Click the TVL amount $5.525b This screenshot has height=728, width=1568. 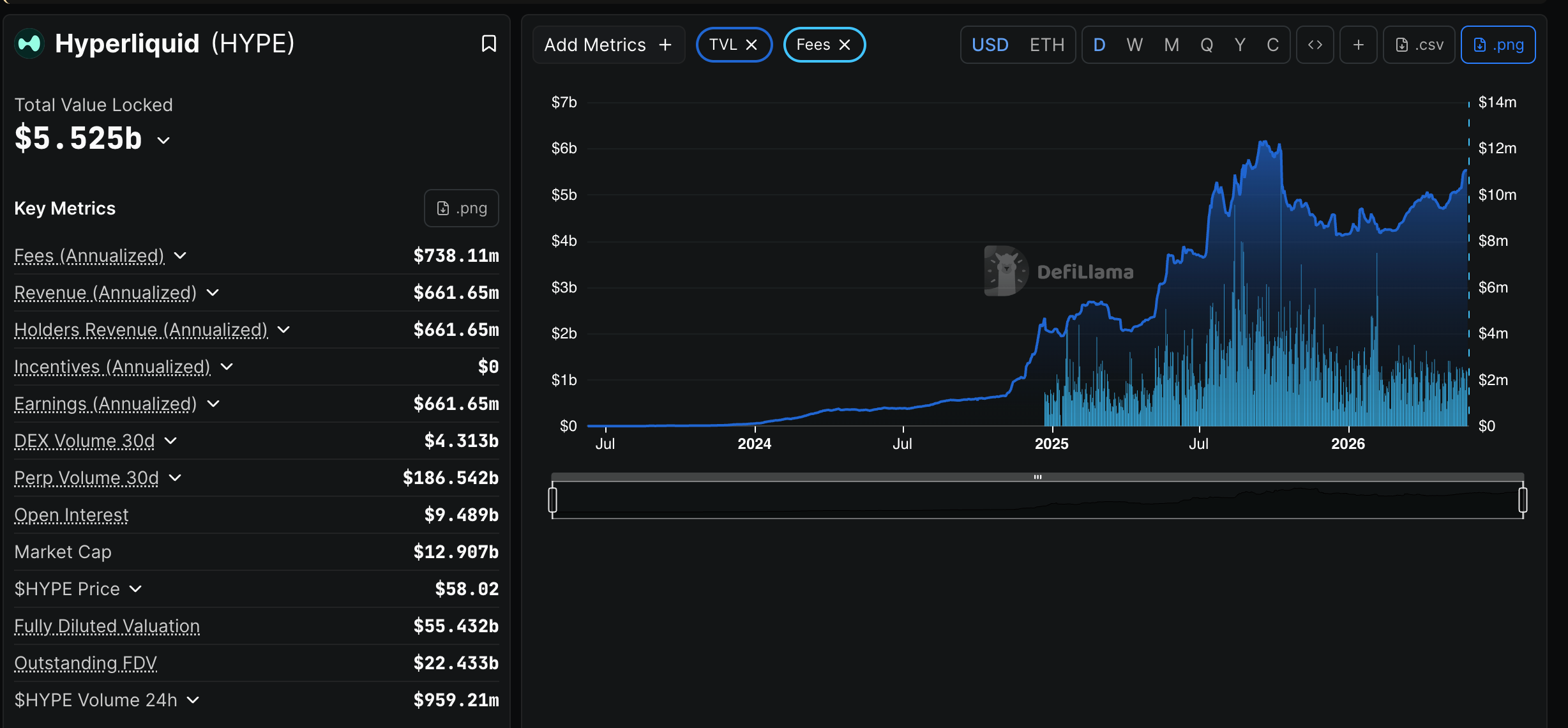(79, 139)
